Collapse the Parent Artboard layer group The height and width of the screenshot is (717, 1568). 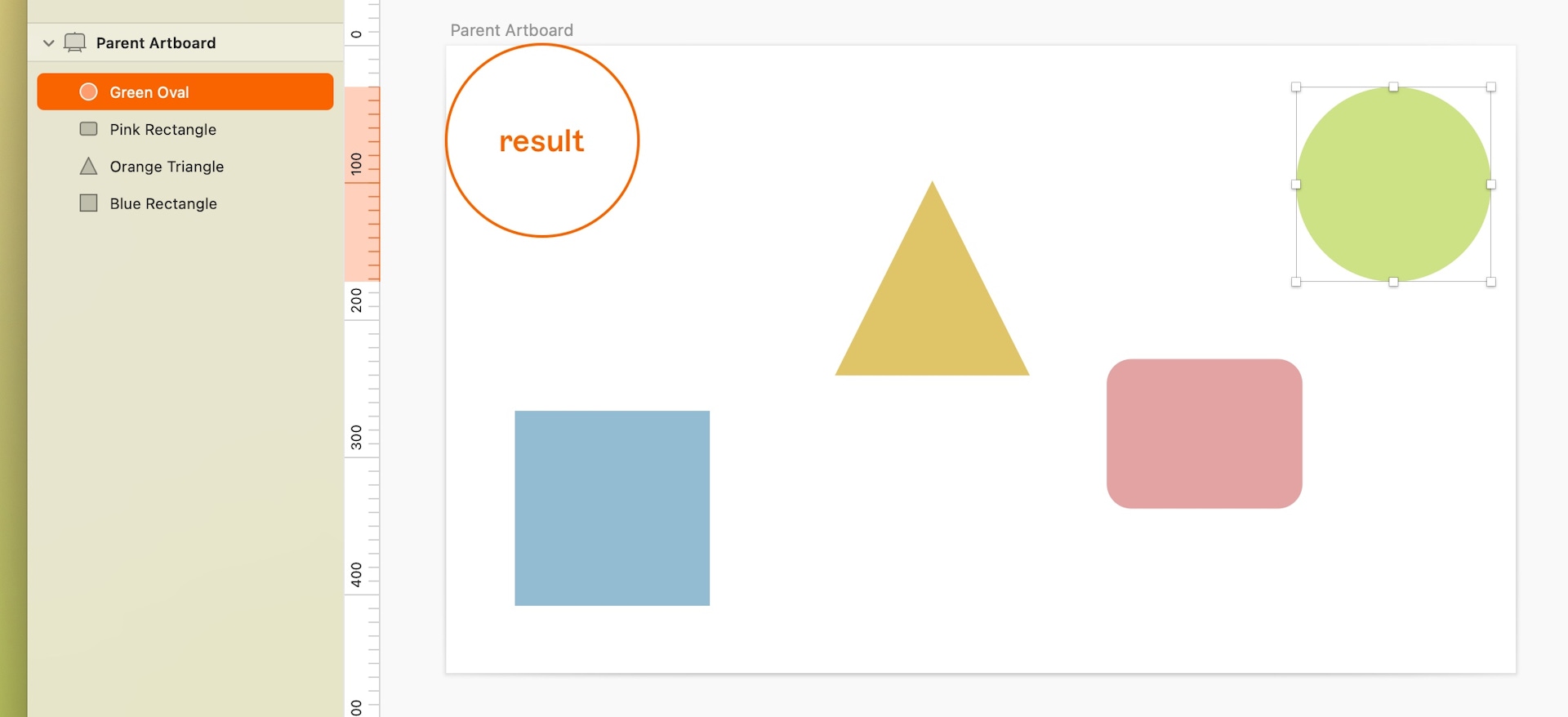pyautogui.click(x=48, y=42)
